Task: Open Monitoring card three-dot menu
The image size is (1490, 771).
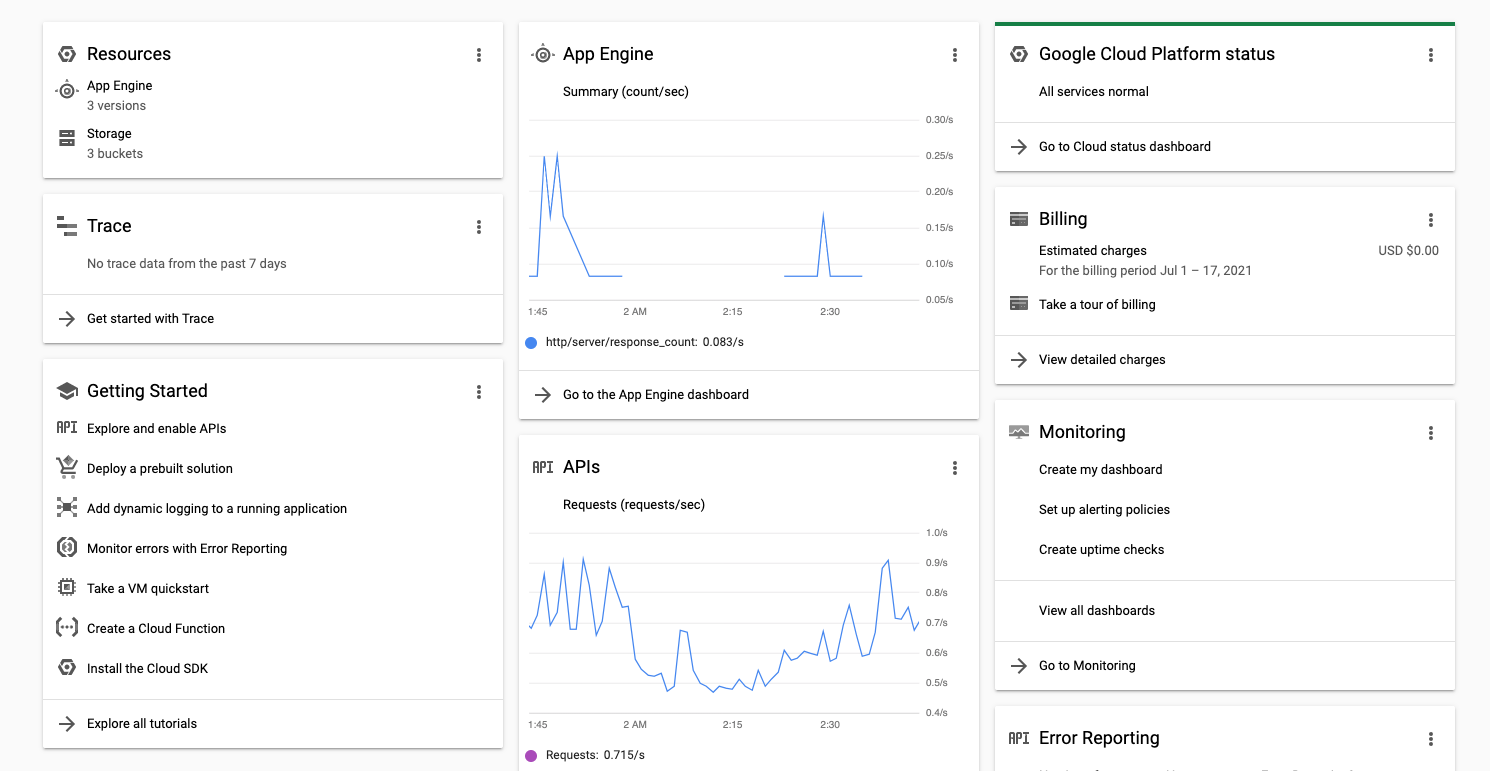Action: [1431, 433]
